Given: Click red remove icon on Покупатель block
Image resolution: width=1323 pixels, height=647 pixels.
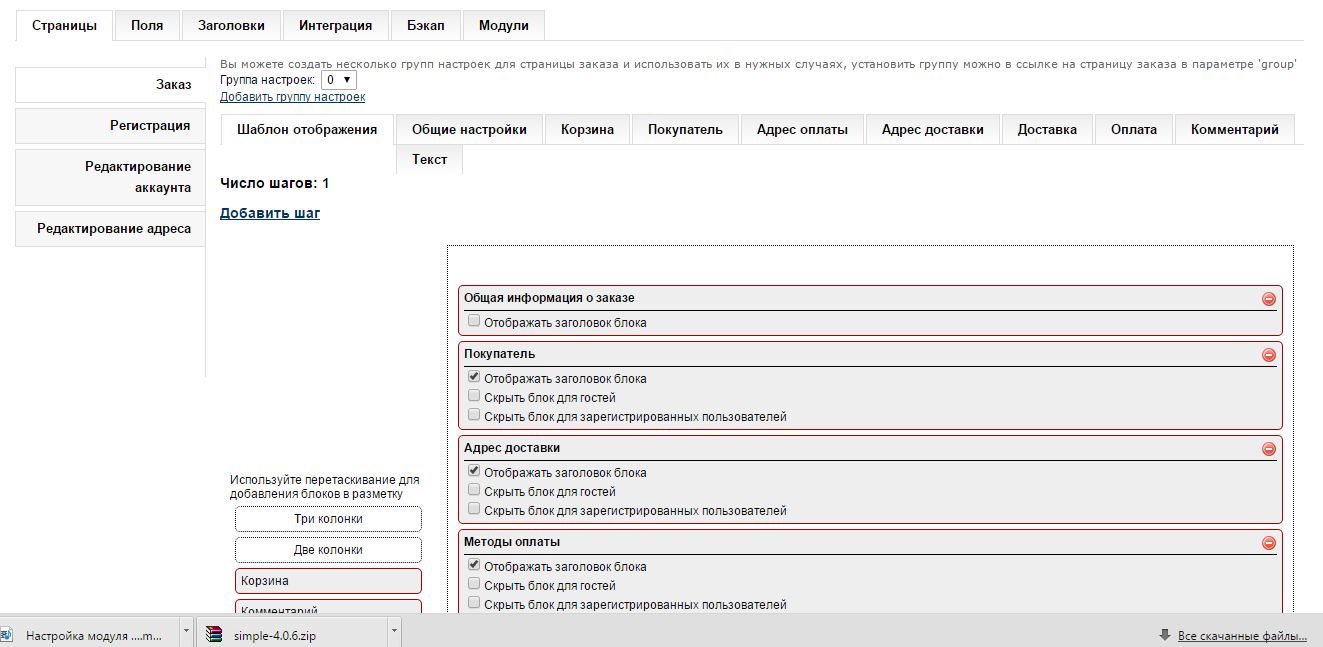Looking at the screenshot, I should click(1268, 355).
